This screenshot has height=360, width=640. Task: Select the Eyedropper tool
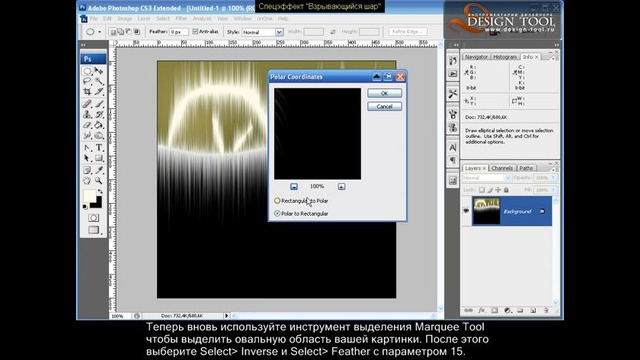(99, 170)
